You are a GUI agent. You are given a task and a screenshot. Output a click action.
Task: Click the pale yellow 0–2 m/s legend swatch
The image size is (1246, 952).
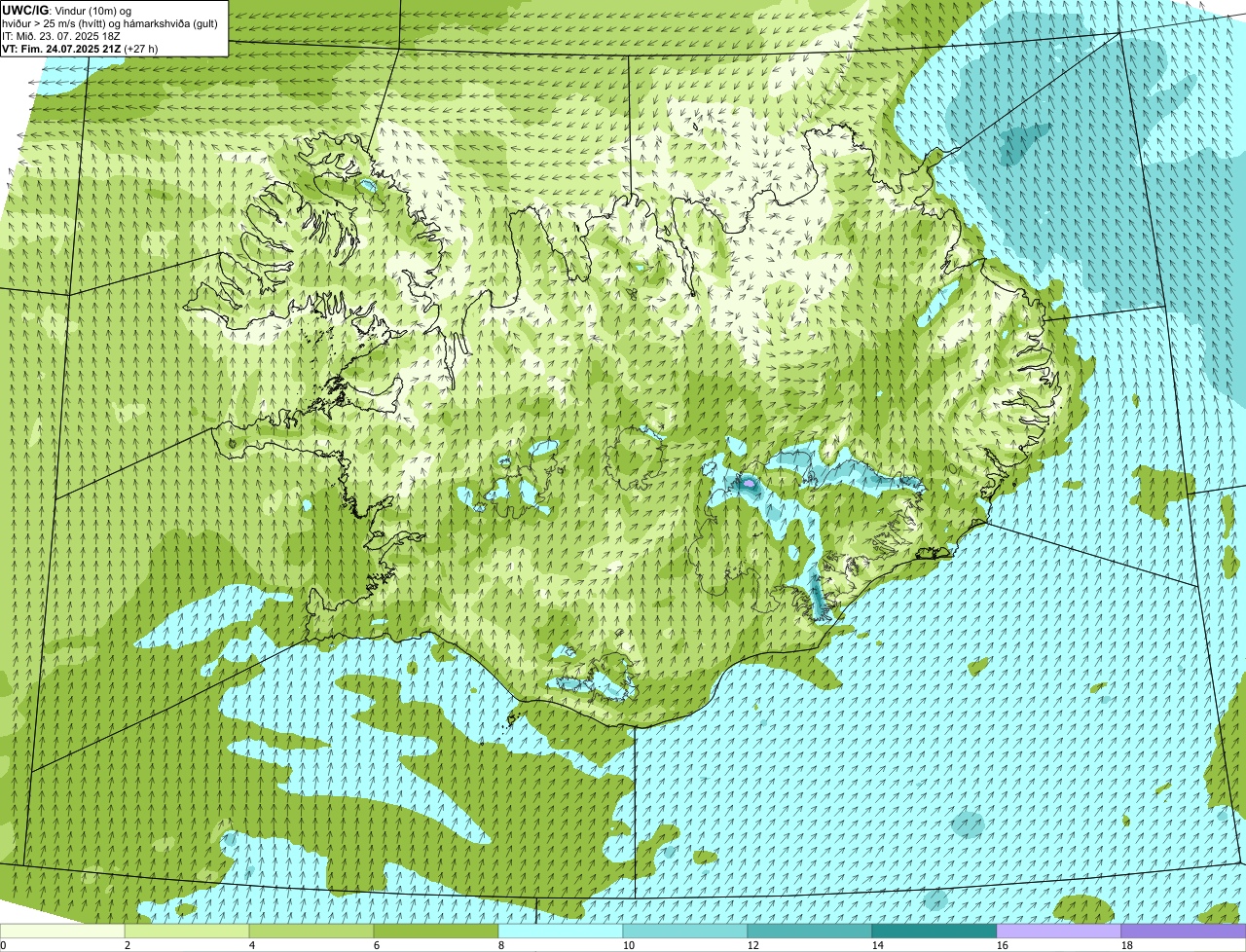(62, 931)
